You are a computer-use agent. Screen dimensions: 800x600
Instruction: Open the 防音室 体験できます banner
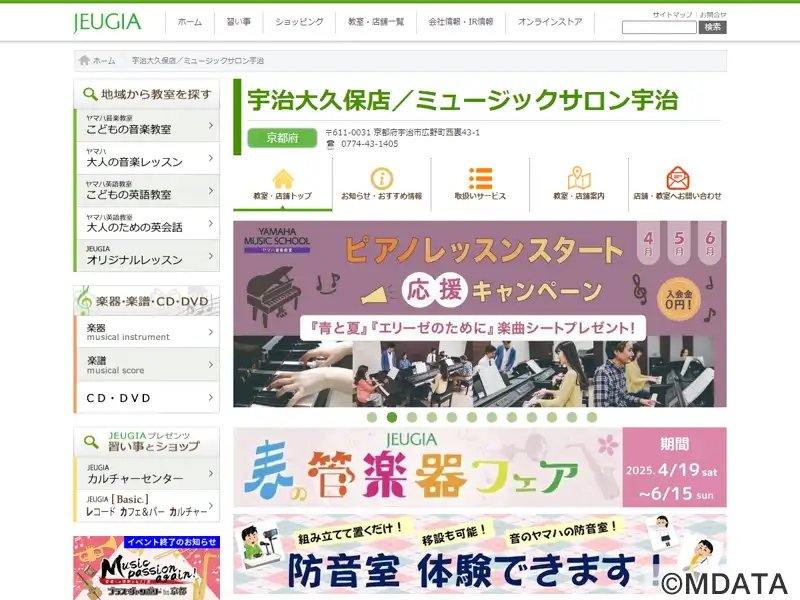point(480,554)
